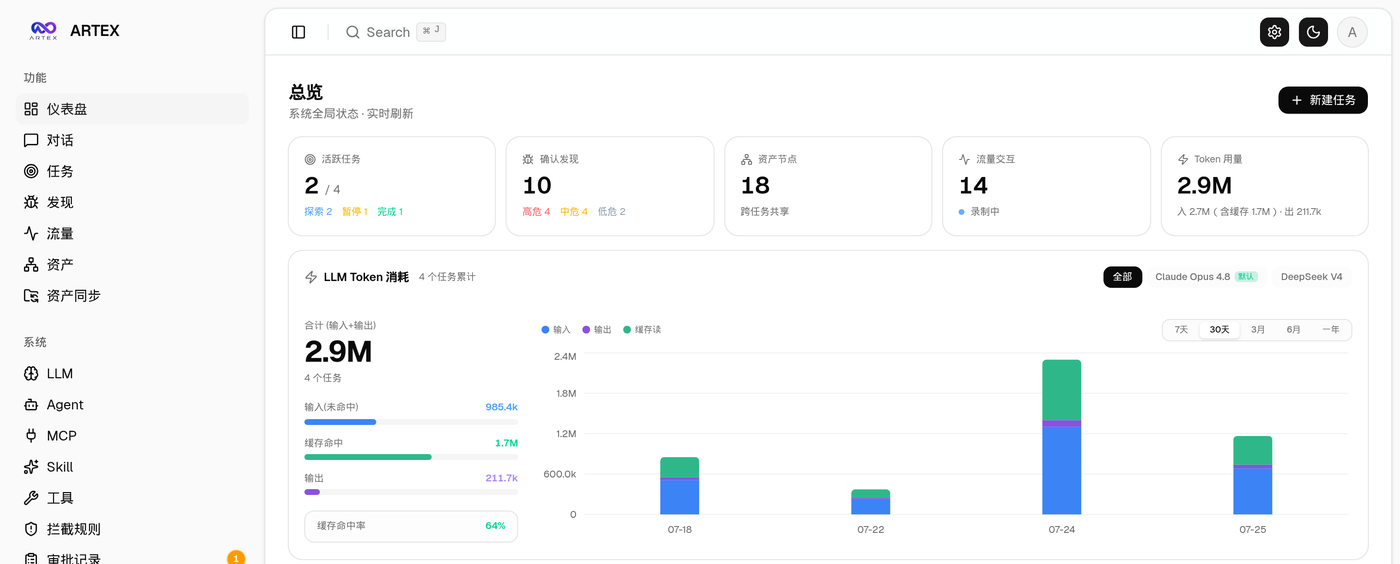The width and height of the screenshot is (1400, 564).
Task: Go to the 对话 page
Action: pos(132,140)
